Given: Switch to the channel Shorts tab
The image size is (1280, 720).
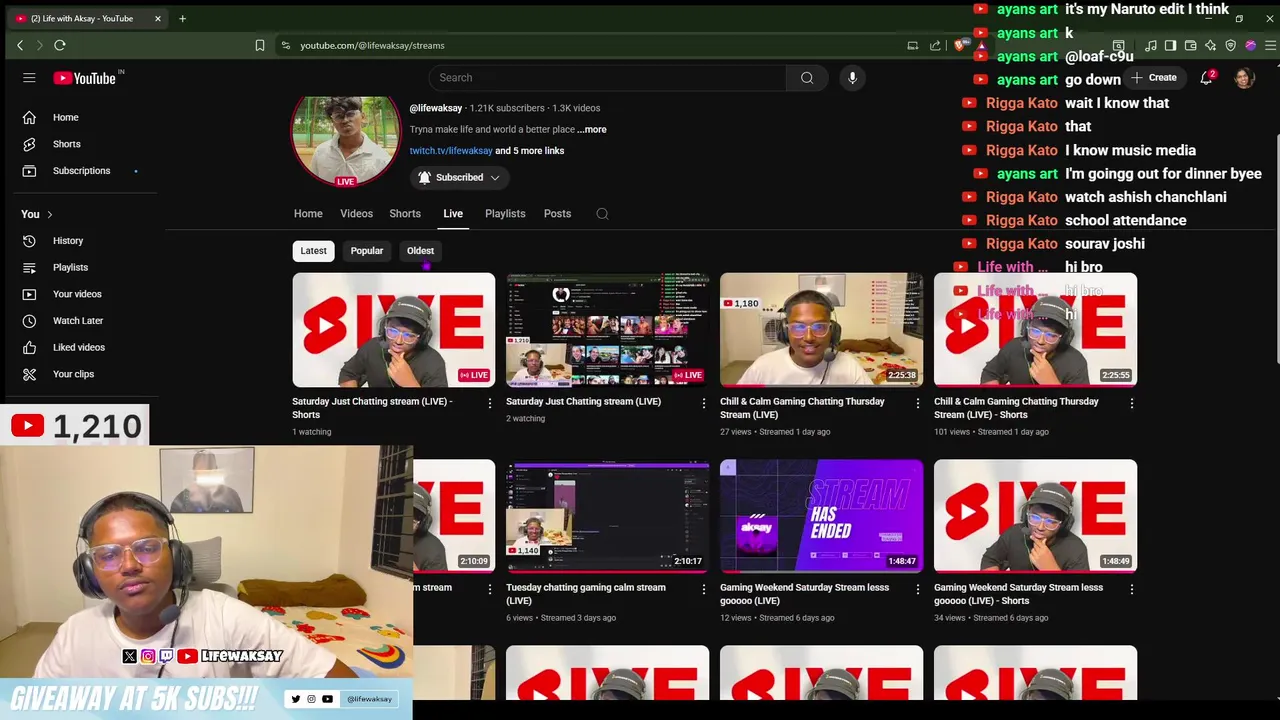Looking at the screenshot, I should tap(405, 214).
